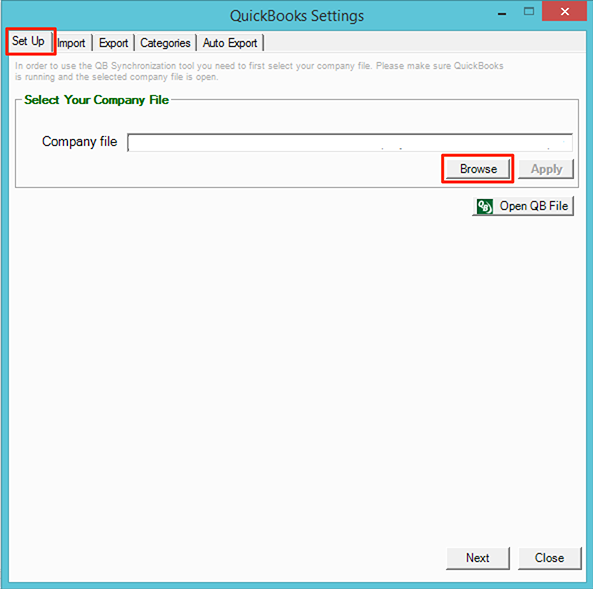The width and height of the screenshot is (593, 589).
Task: Select the Auto Export tab
Action: tap(230, 43)
